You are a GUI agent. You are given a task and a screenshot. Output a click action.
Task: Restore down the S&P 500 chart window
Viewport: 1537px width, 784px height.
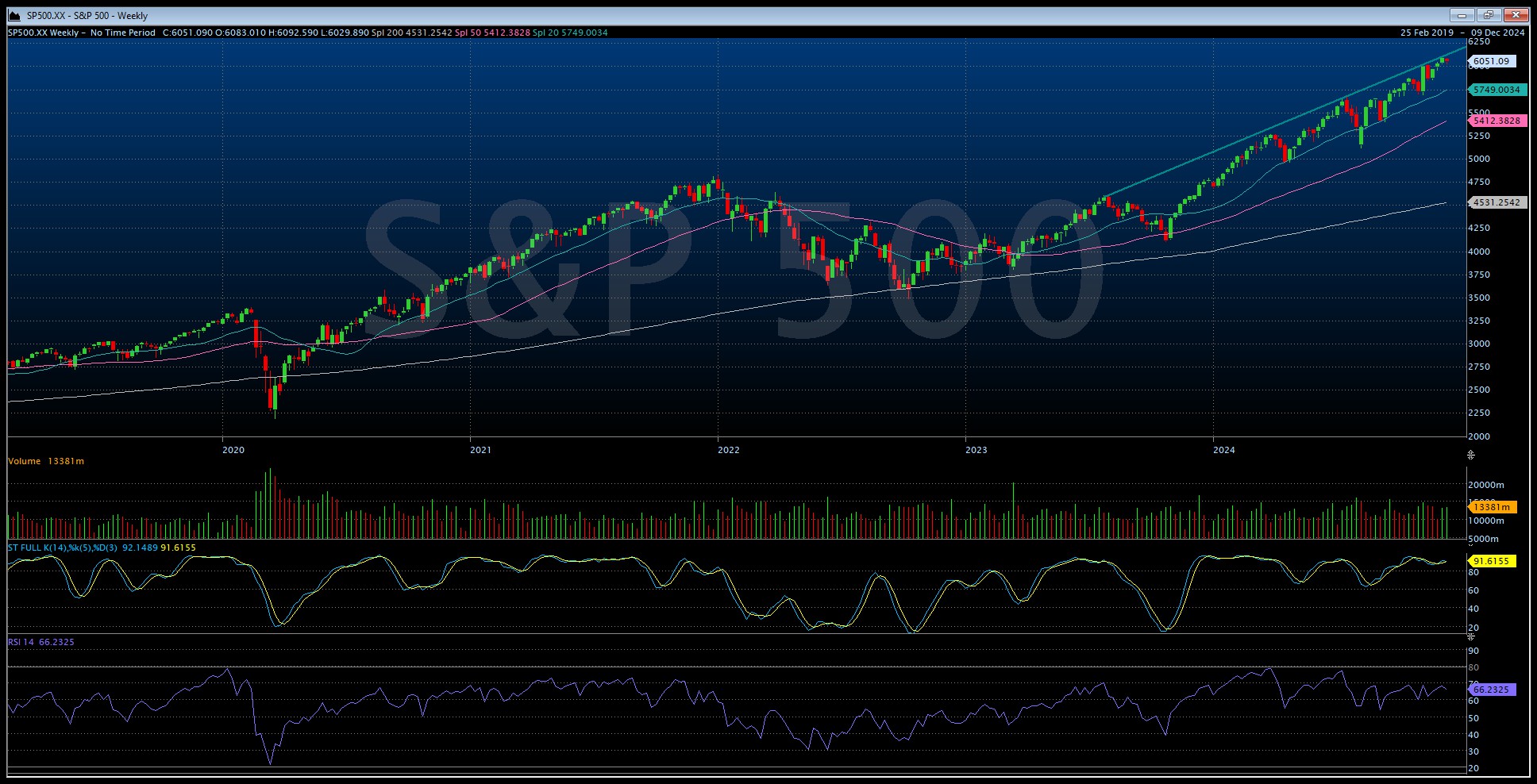coord(1490,14)
